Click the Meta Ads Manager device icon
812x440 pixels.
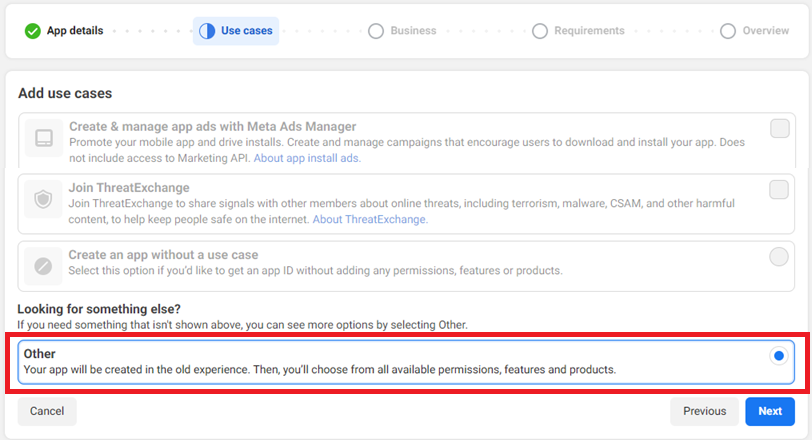[43, 139]
